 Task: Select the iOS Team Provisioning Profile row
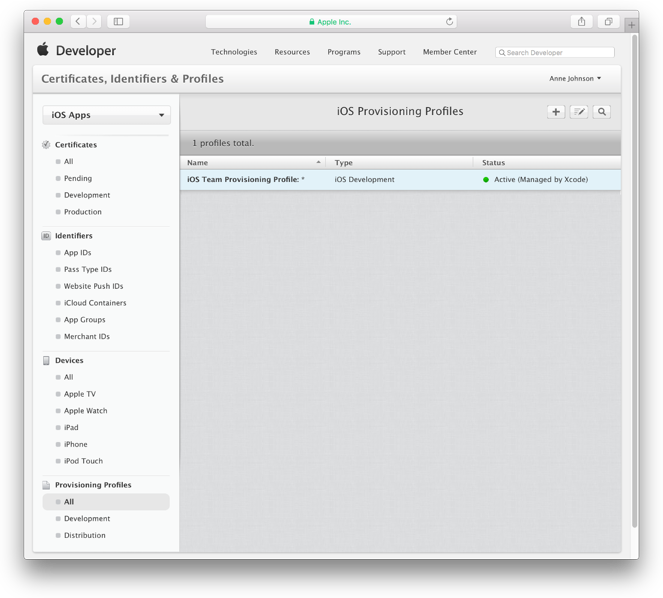(400, 180)
